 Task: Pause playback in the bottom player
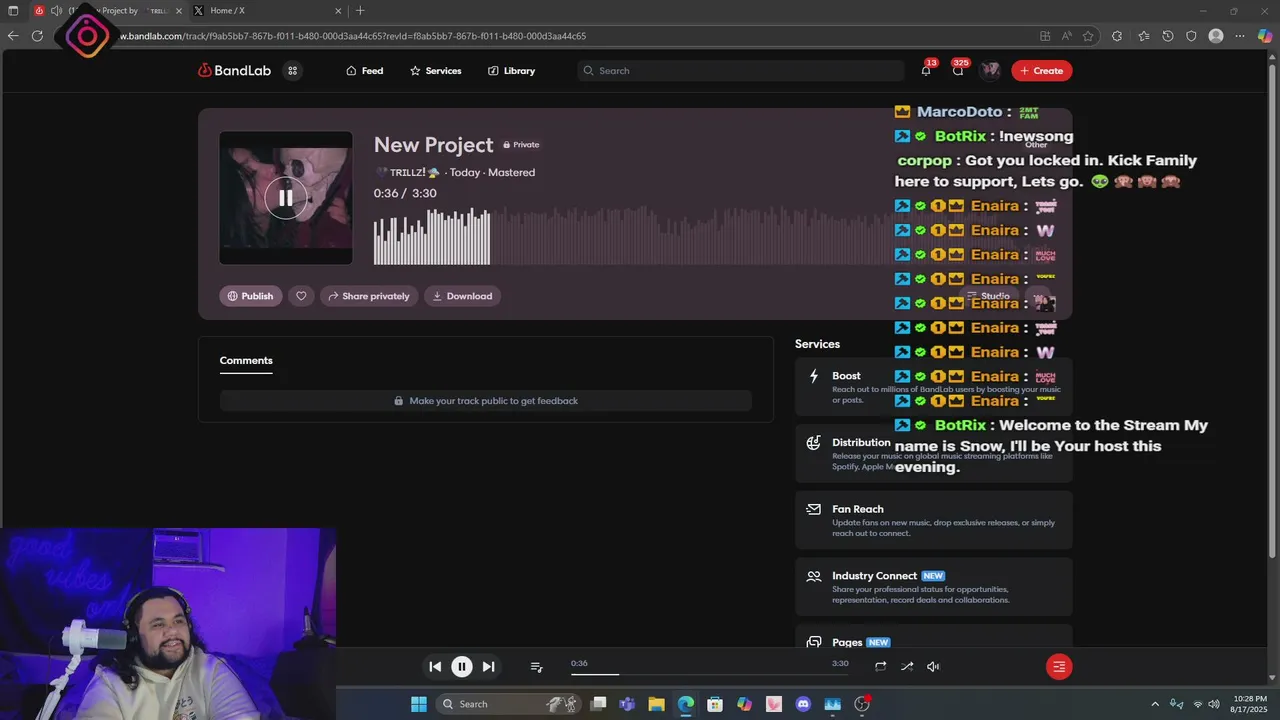pos(462,667)
